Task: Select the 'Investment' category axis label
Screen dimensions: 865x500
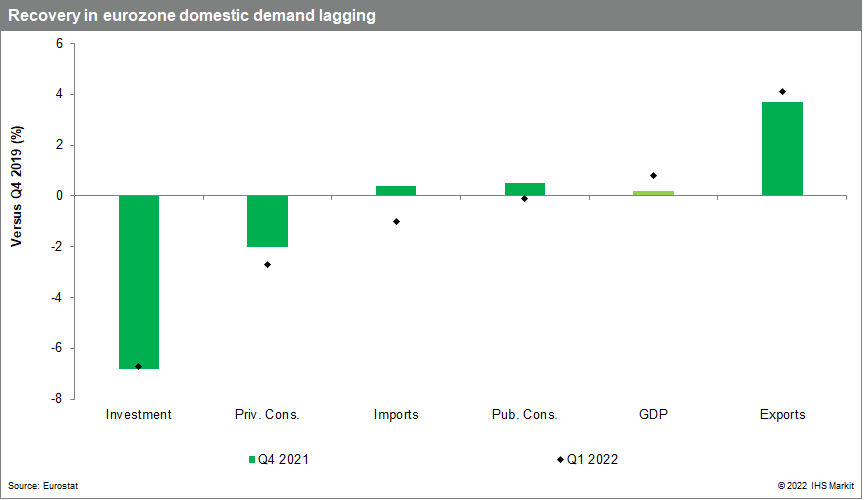Action: coord(138,414)
